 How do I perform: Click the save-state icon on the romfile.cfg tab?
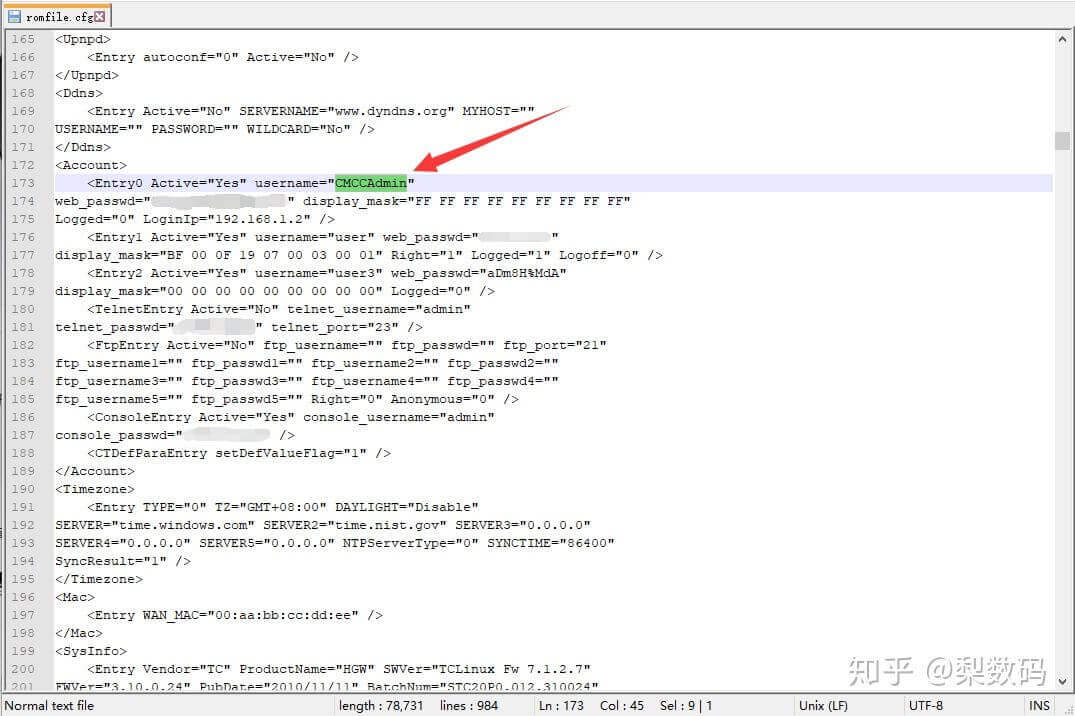point(15,16)
